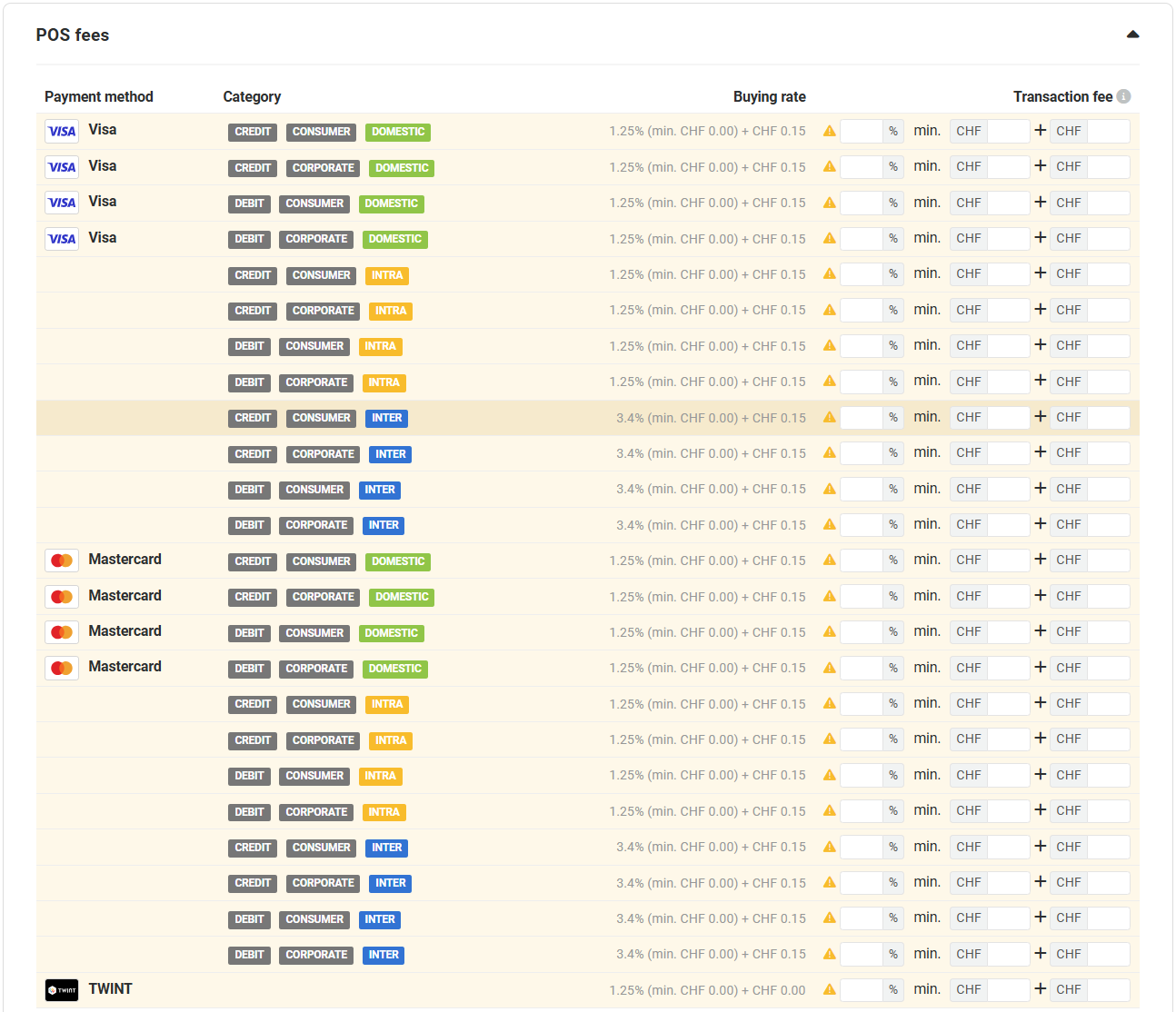Focus fixed CHF fee field in Visa Debit Consumer Domestic row
This screenshot has width=1176, height=1012.
click(x=1109, y=203)
